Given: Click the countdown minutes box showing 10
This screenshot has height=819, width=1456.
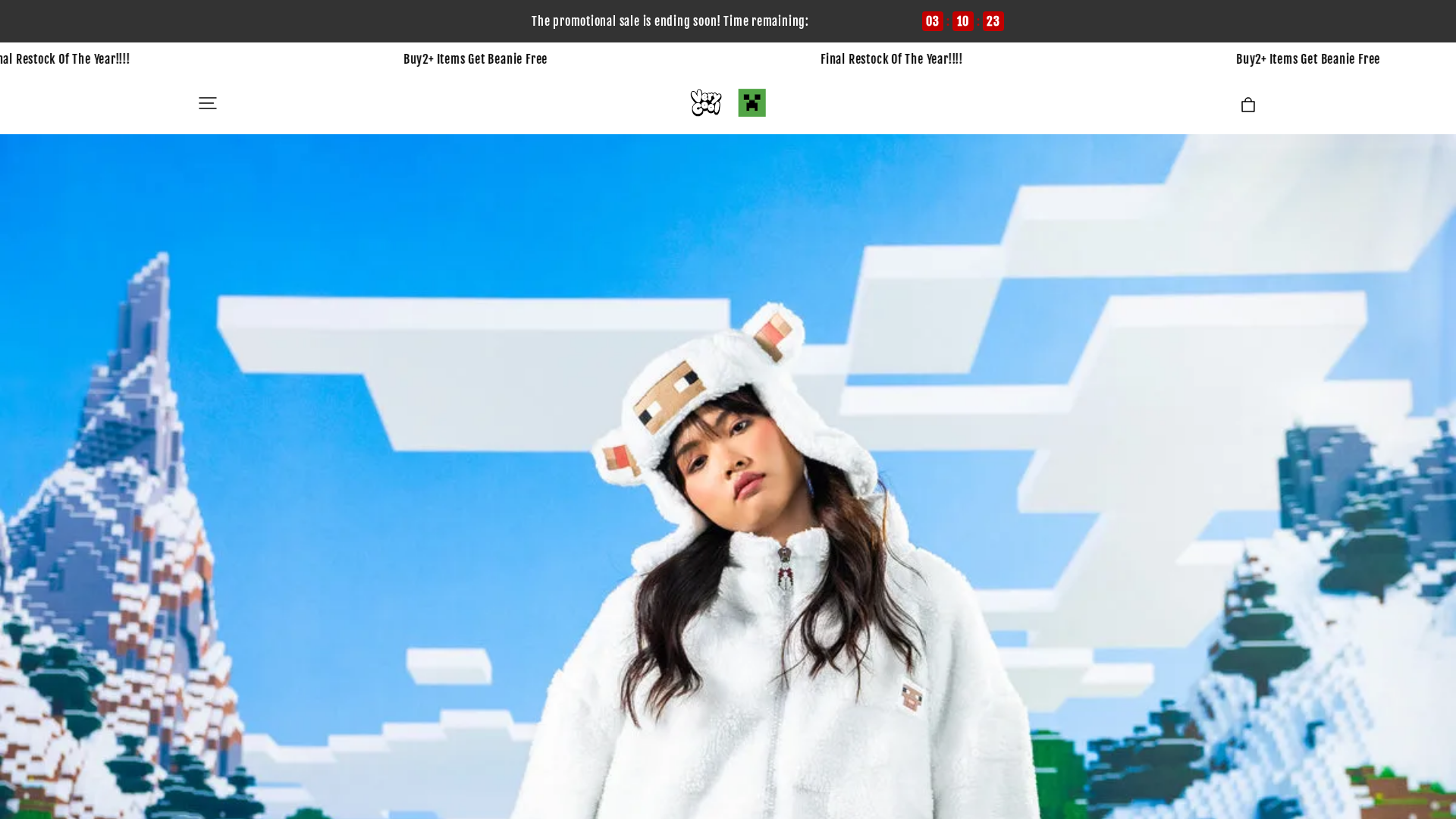Looking at the screenshot, I should tap(962, 21).
